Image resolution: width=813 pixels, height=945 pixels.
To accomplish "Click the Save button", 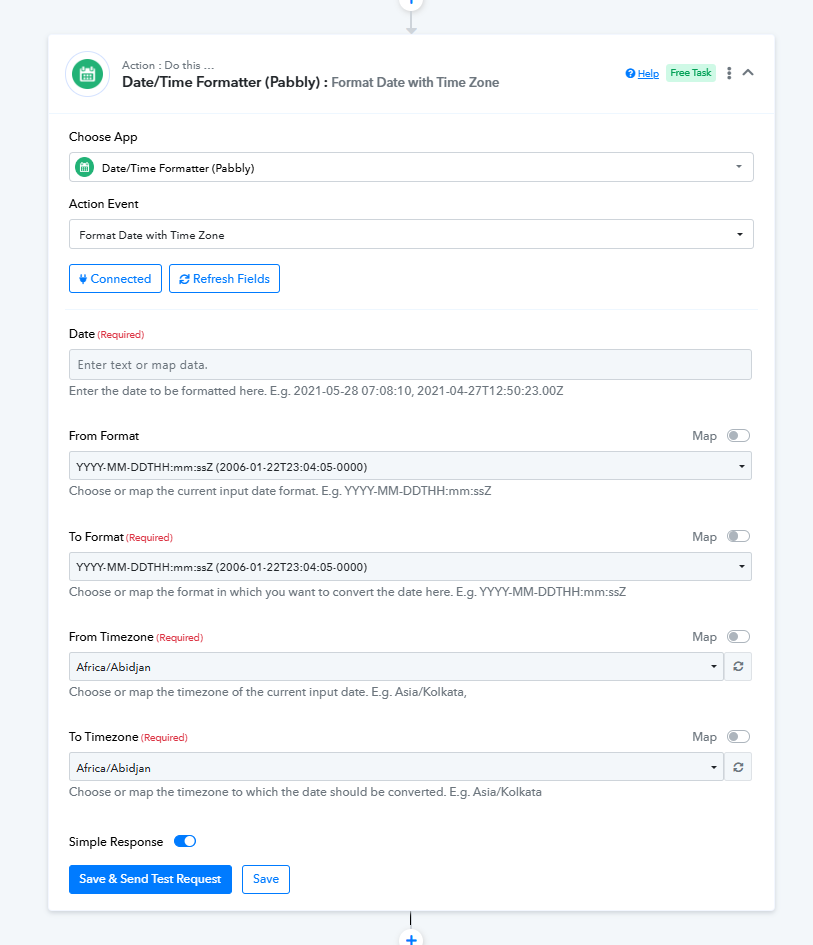I will (x=266, y=879).
